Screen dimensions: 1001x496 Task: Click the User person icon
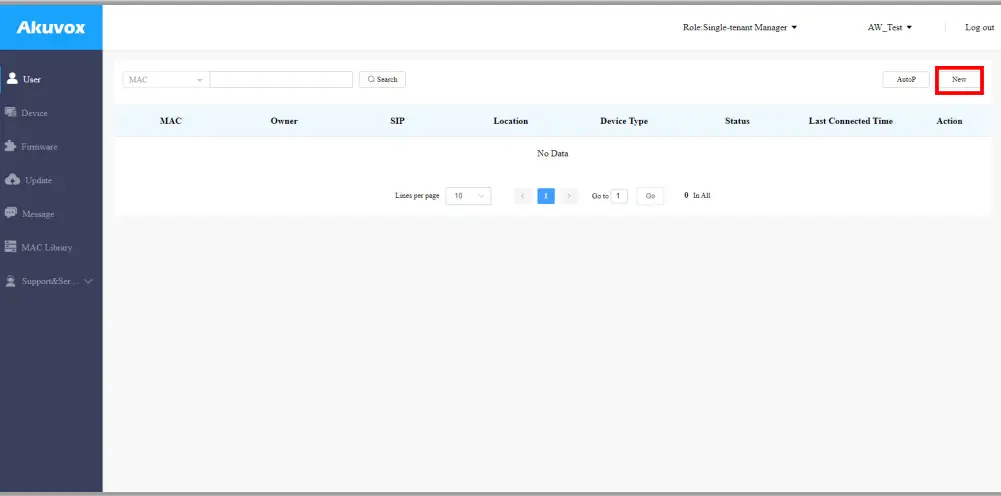coord(11,79)
